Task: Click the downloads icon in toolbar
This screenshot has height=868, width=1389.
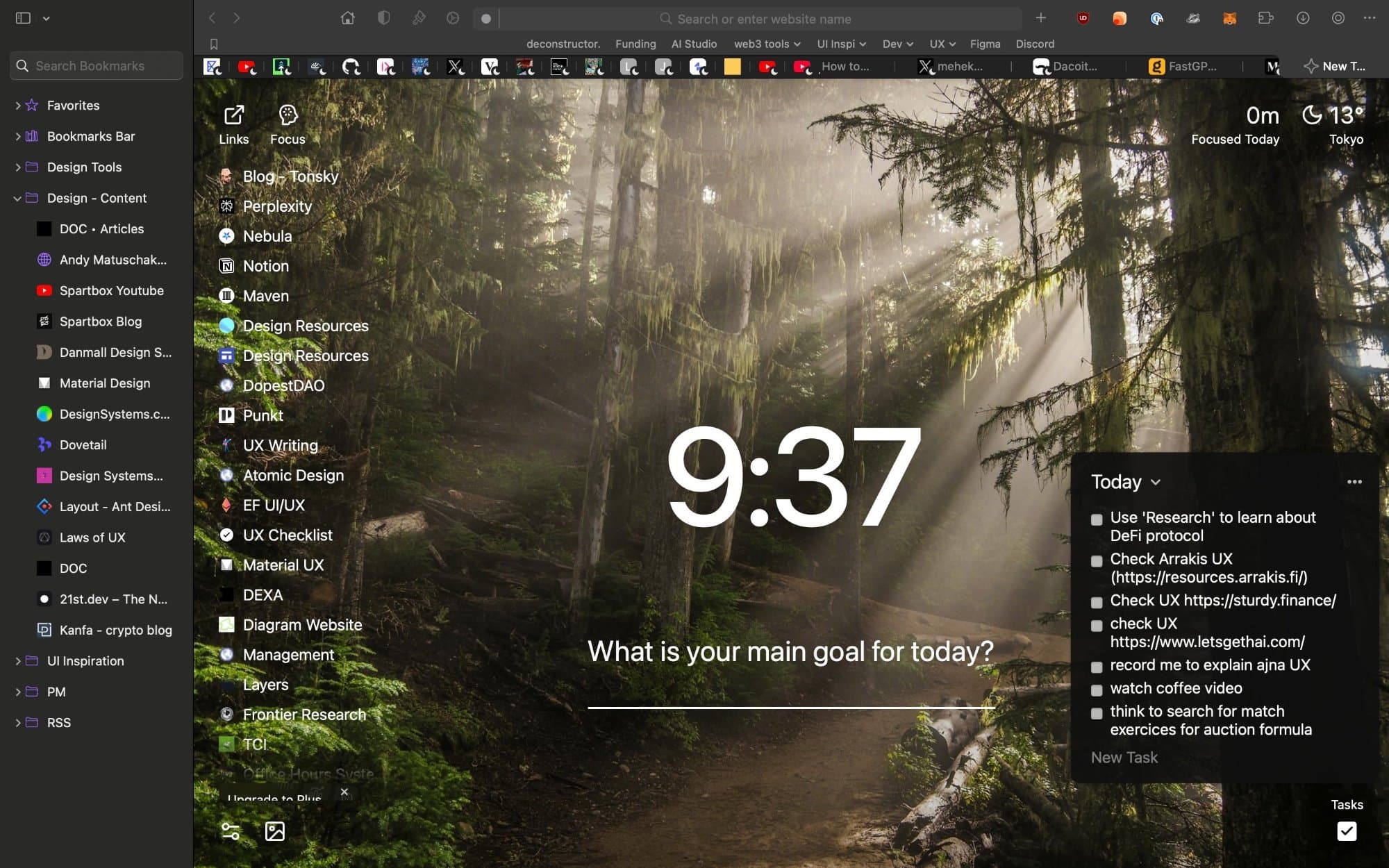Action: coord(1303,19)
